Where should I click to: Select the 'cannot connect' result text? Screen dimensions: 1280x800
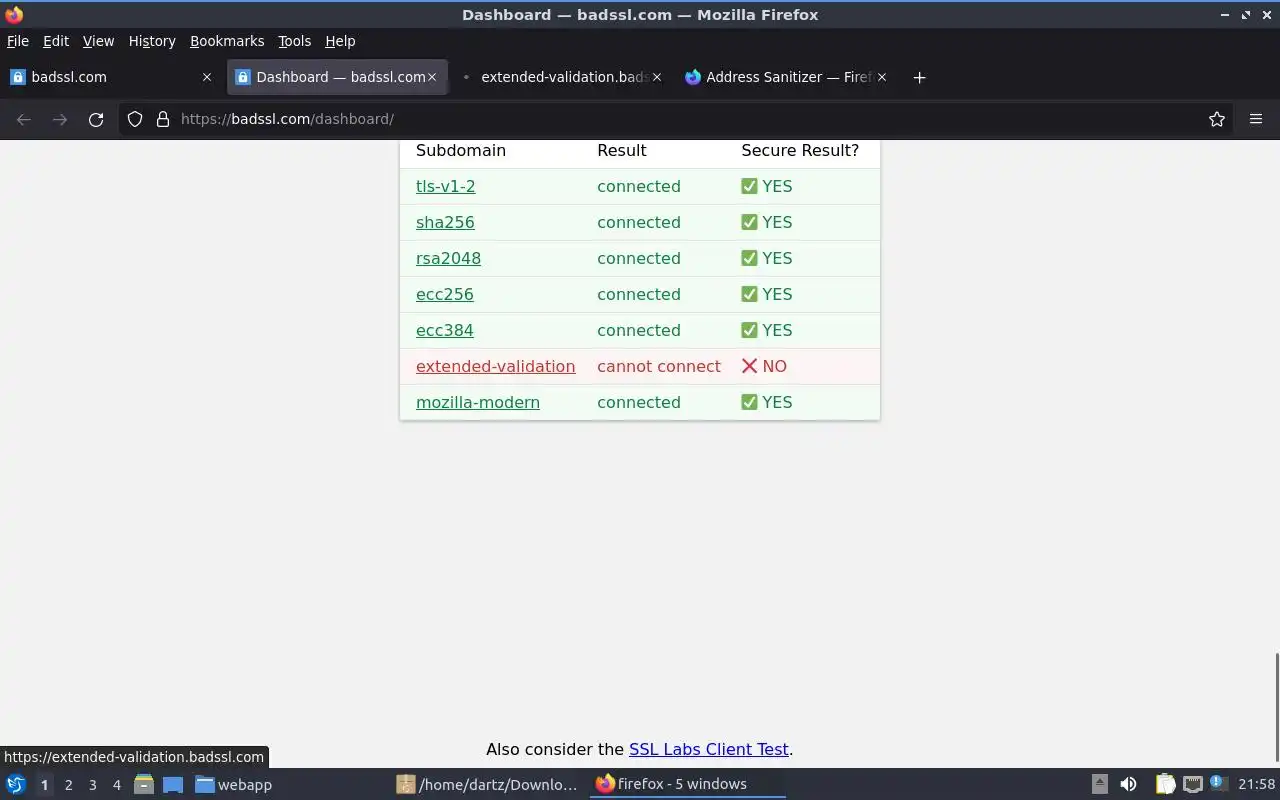pyautogui.click(x=659, y=366)
